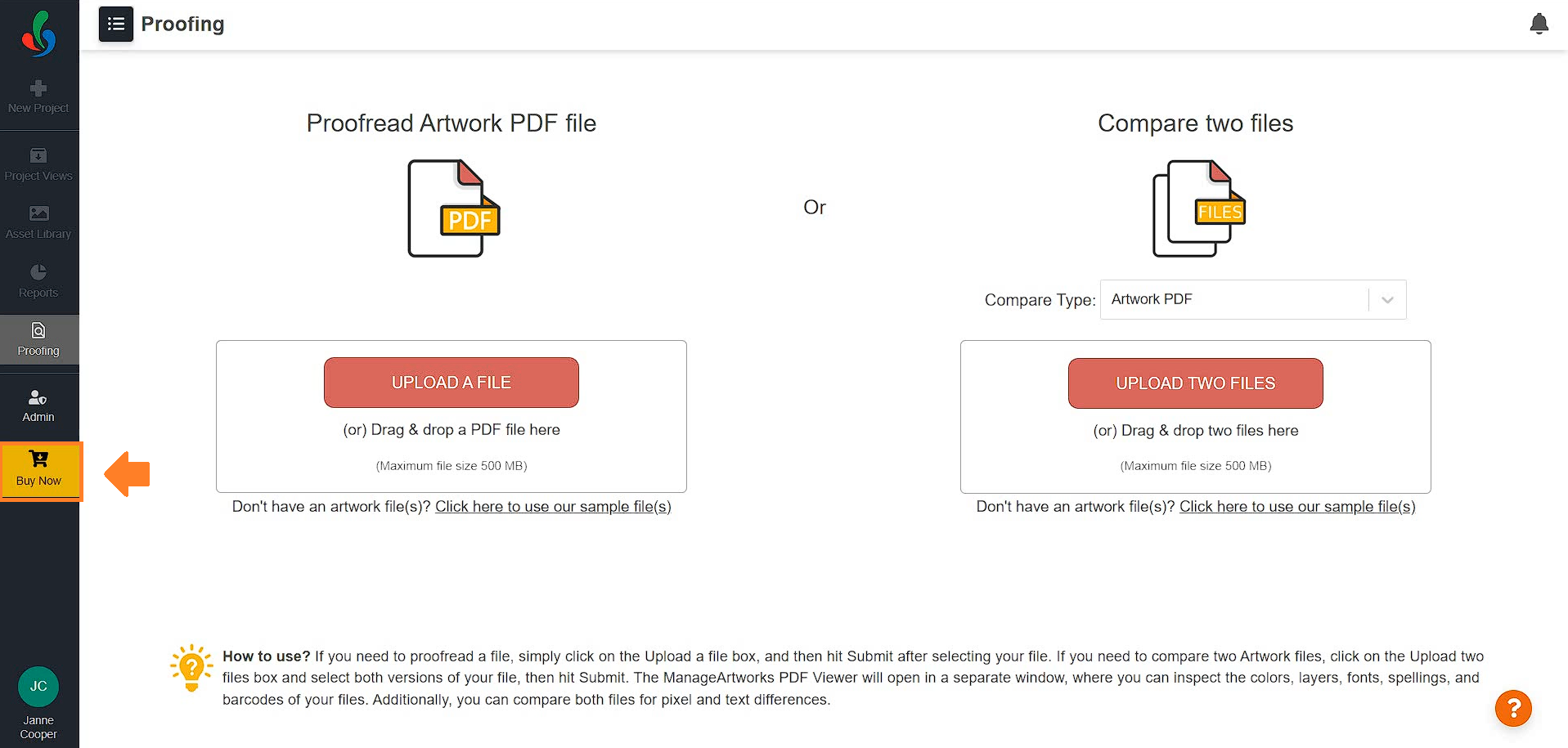1568x748 pixels.
Task: Open Project Views in the sidebar
Action: click(38, 164)
